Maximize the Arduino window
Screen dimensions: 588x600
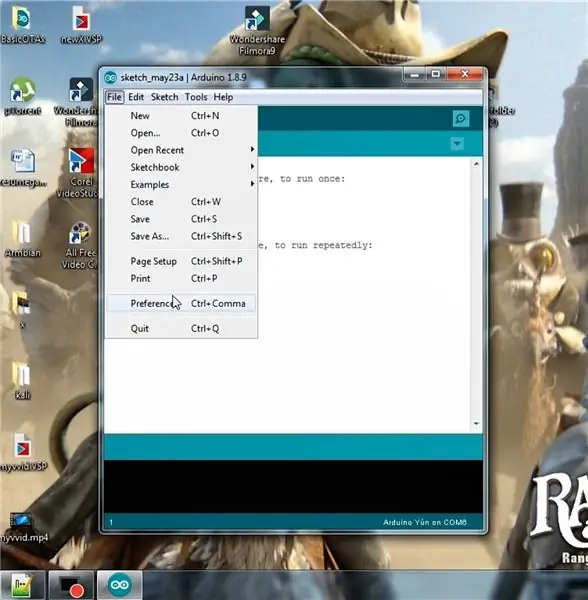point(435,74)
